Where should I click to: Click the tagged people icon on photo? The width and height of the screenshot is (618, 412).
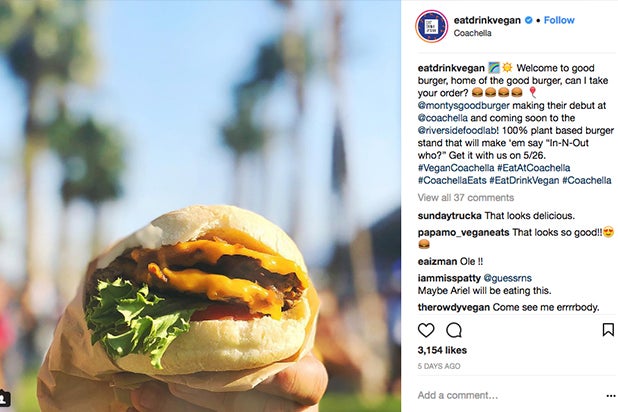coord(5,398)
